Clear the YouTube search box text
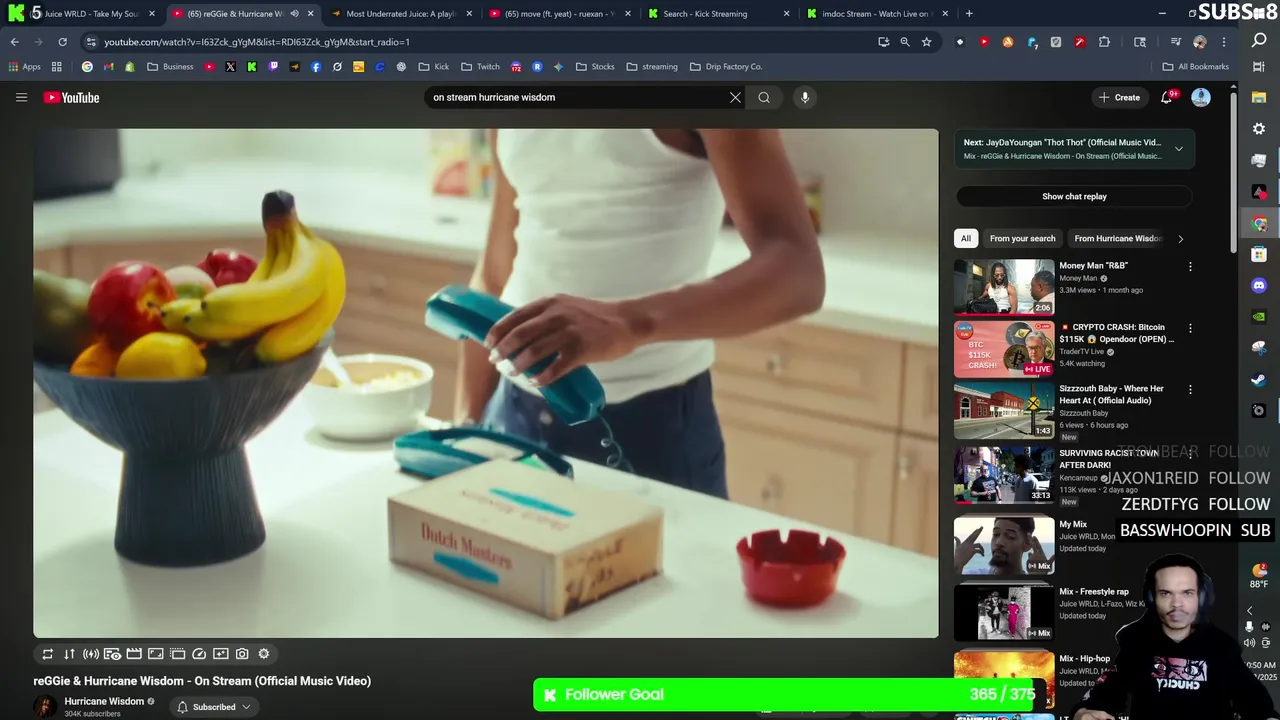 (735, 97)
